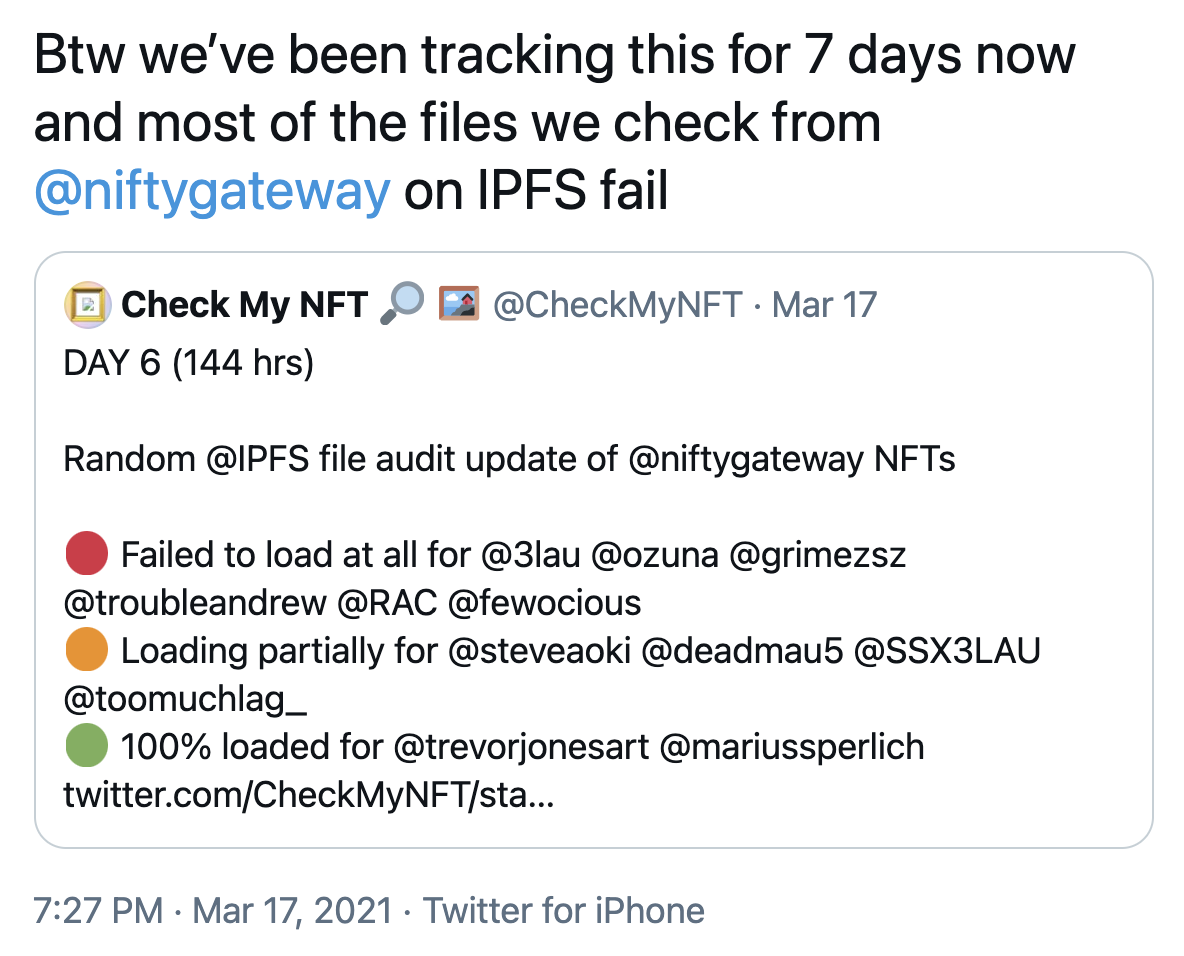Open the 7:27 PM timestamp link
The height and width of the screenshot is (956, 1184).
[97, 911]
